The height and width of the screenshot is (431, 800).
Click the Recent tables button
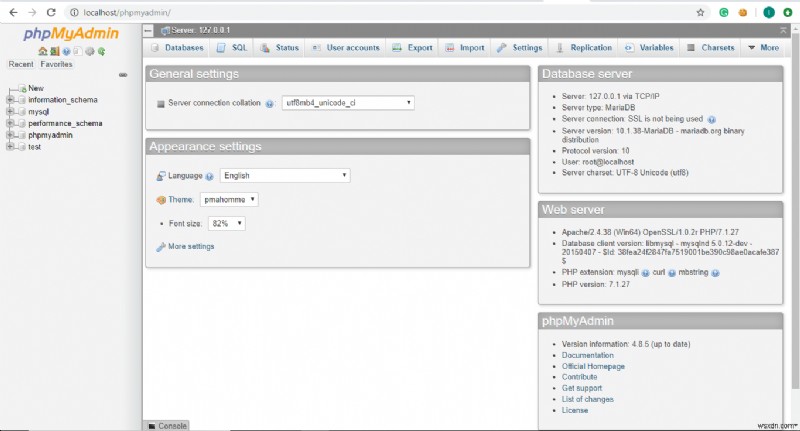pyautogui.click(x=21, y=64)
